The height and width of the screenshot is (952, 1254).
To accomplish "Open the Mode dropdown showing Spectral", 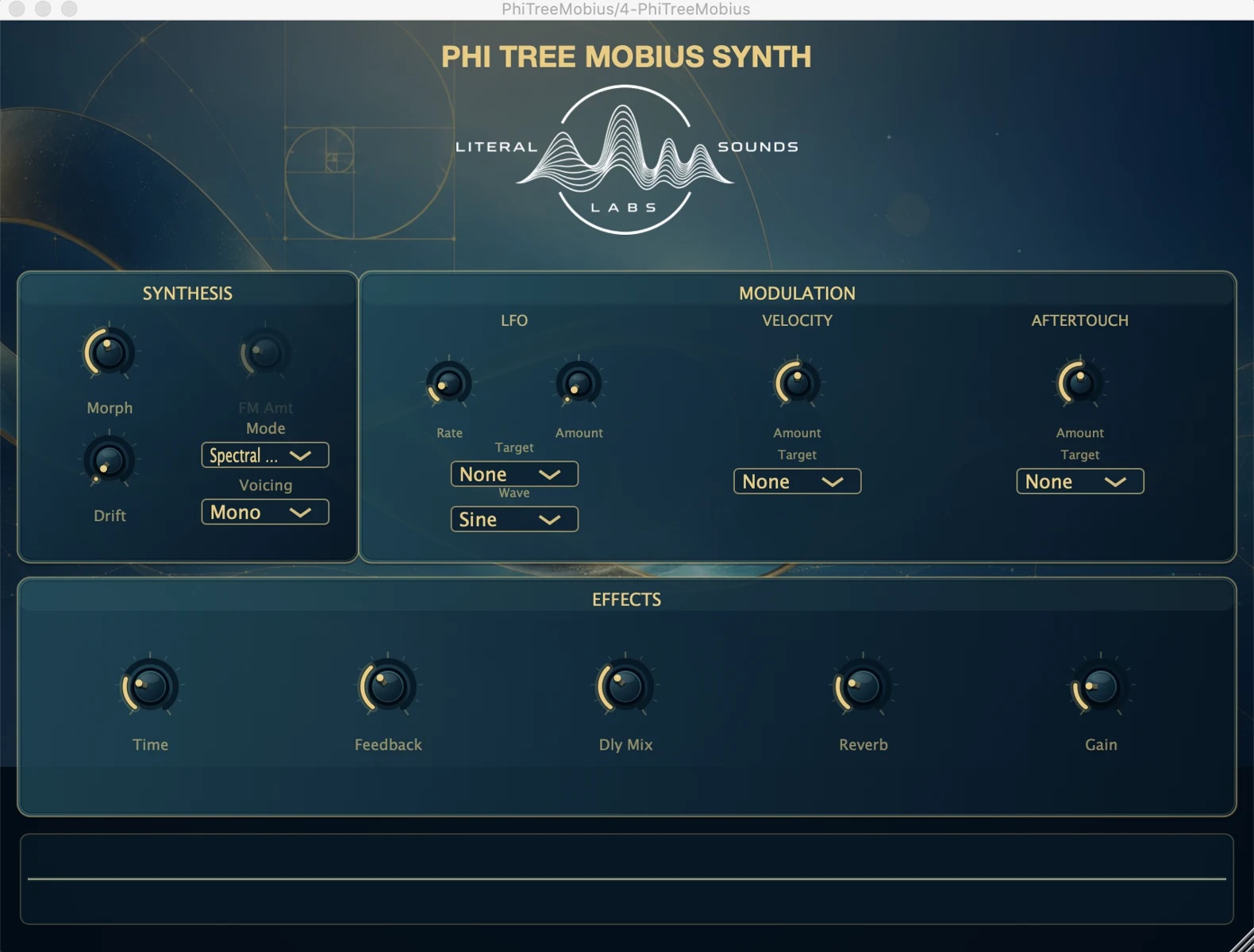I will click(265, 455).
